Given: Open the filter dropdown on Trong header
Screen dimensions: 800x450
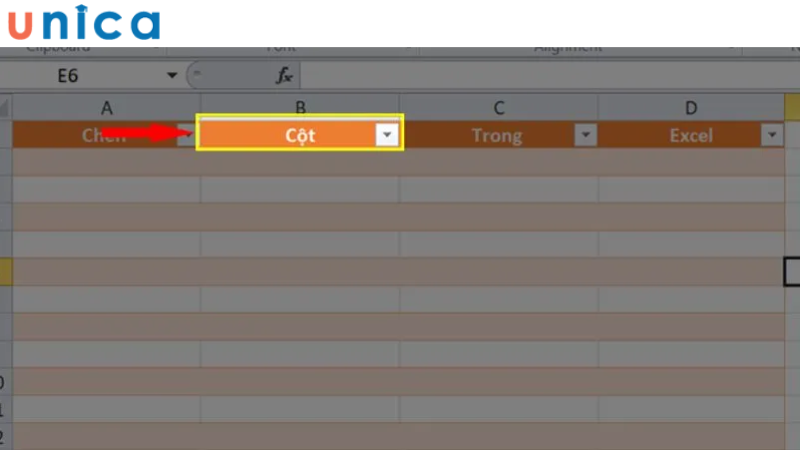Looking at the screenshot, I should tap(586, 136).
